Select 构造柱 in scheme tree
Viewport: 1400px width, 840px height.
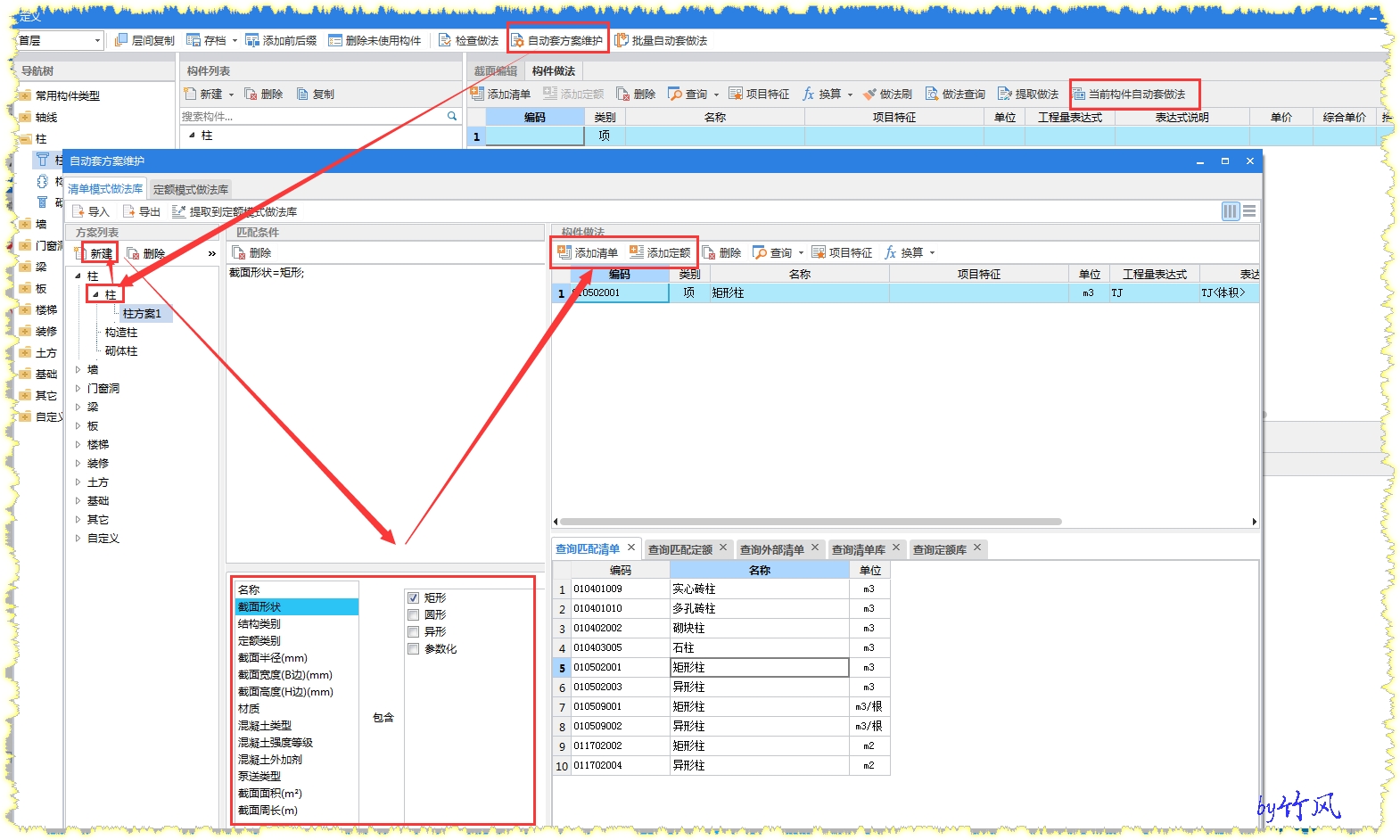(x=121, y=332)
